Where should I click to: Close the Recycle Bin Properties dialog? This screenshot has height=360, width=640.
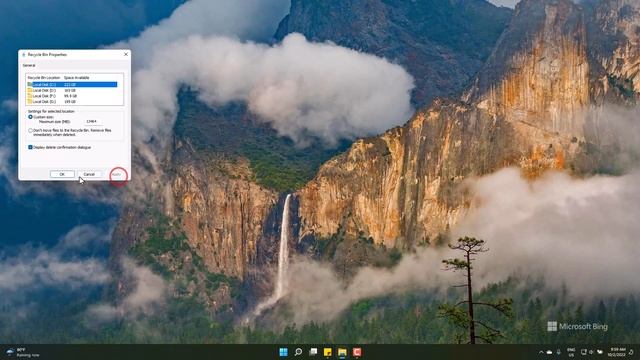[126, 54]
